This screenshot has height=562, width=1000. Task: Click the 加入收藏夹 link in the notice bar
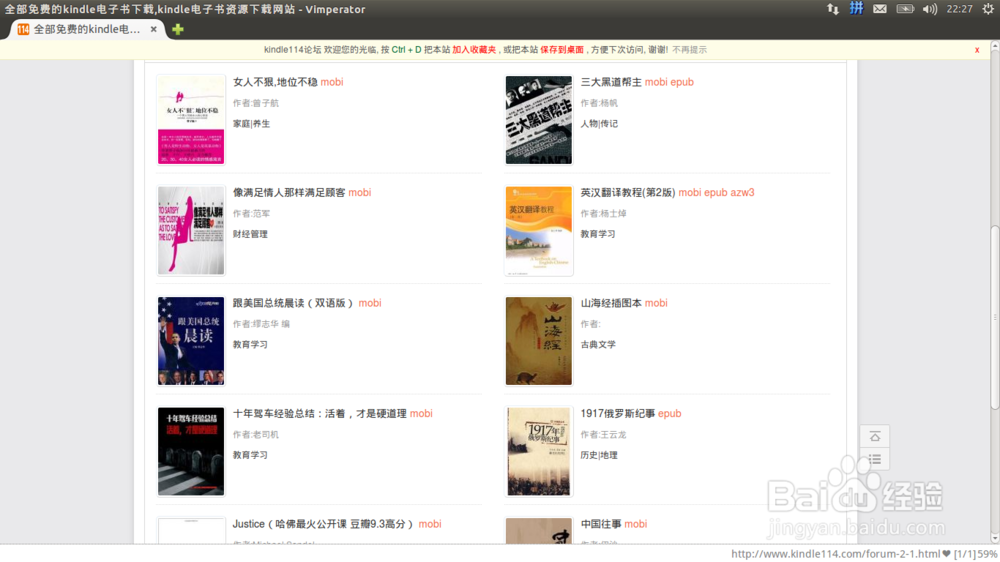coord(474,50)
